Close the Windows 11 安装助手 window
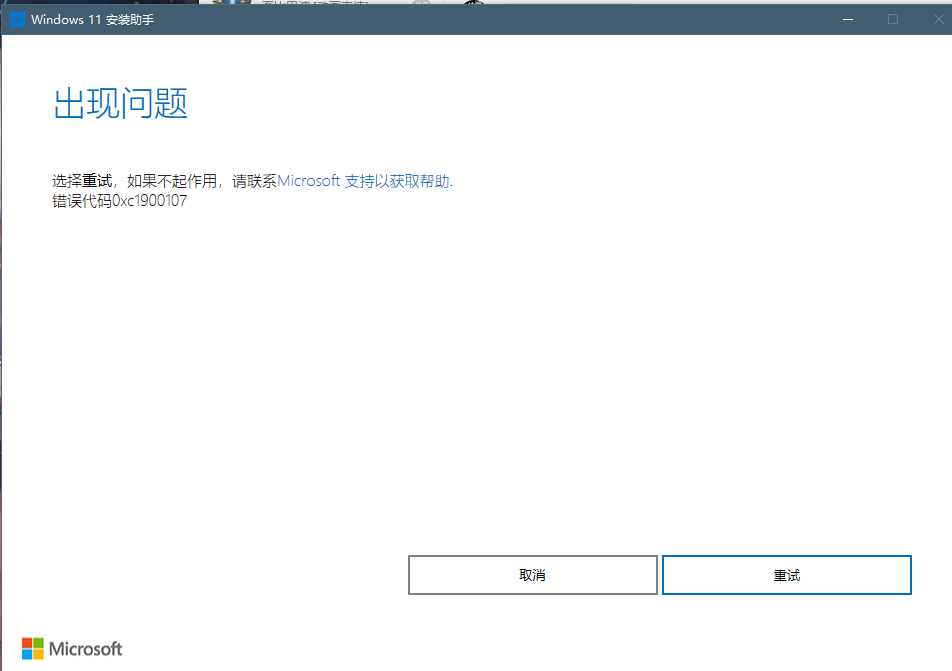This screenshot has height=671, width=952. (x=938, y=19)
